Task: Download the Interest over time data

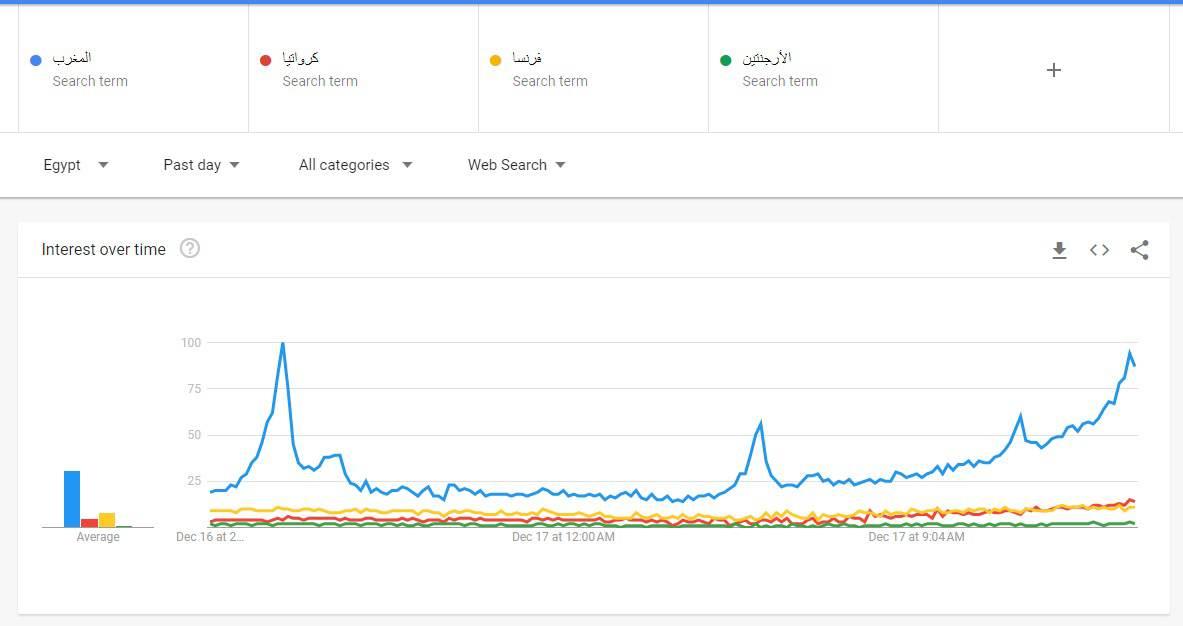Action: coord(1059,250)
